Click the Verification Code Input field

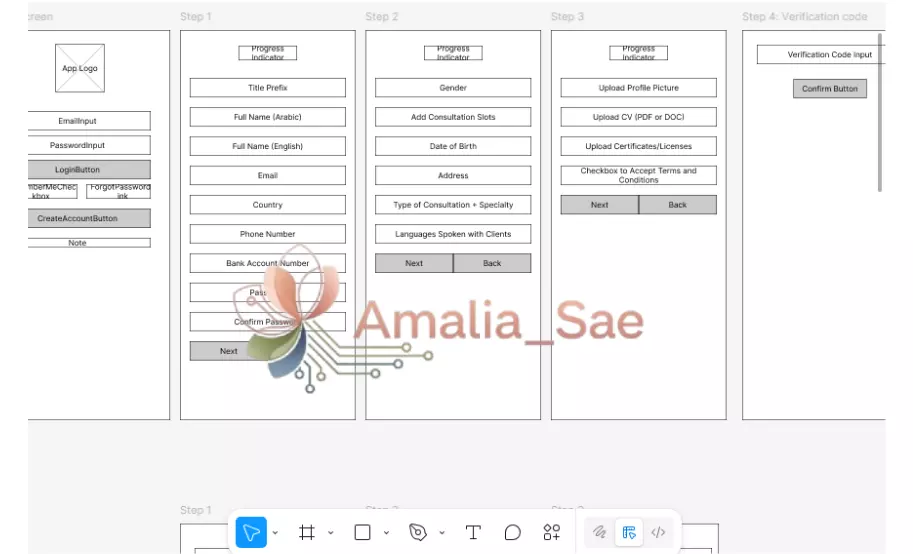pyautogui.click(x=821, y=54)
